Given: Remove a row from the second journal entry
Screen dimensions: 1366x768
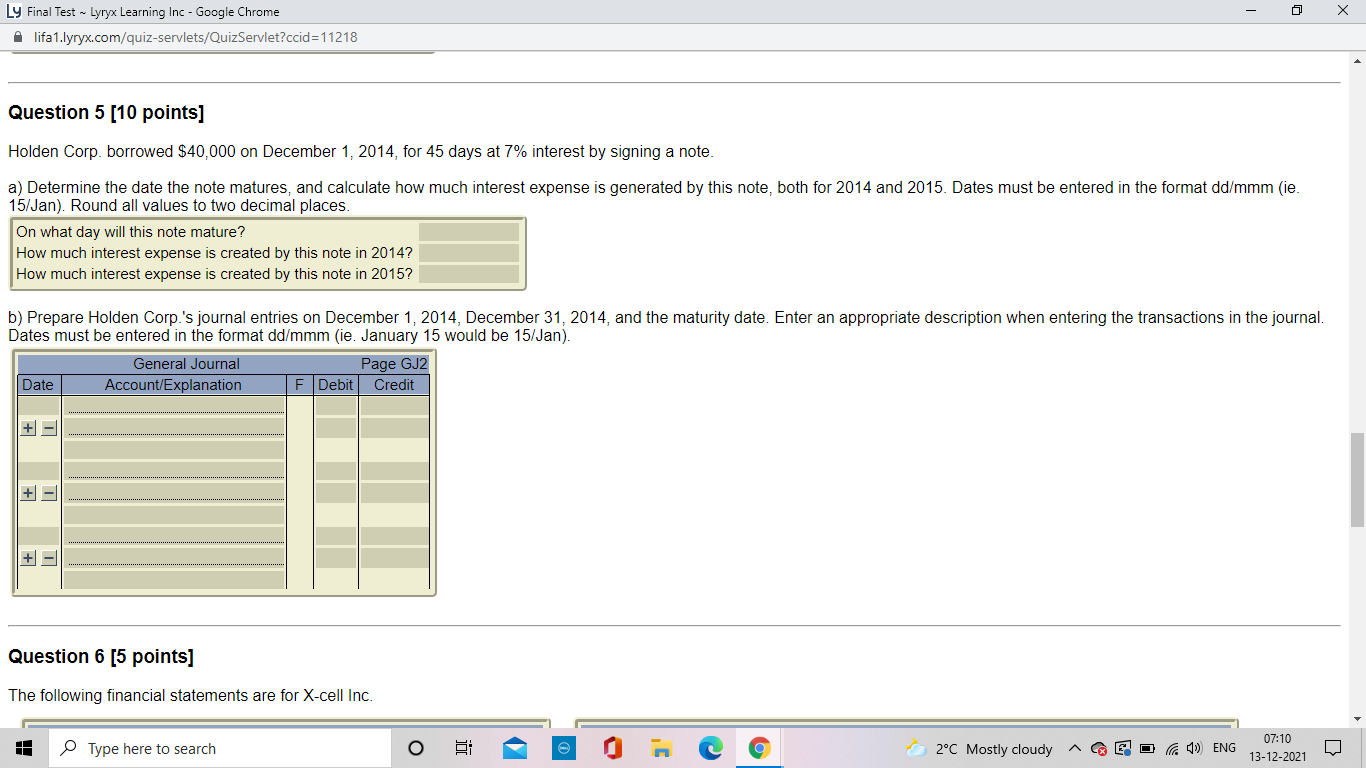Looking at the screenshot, I should coord(47,492).
